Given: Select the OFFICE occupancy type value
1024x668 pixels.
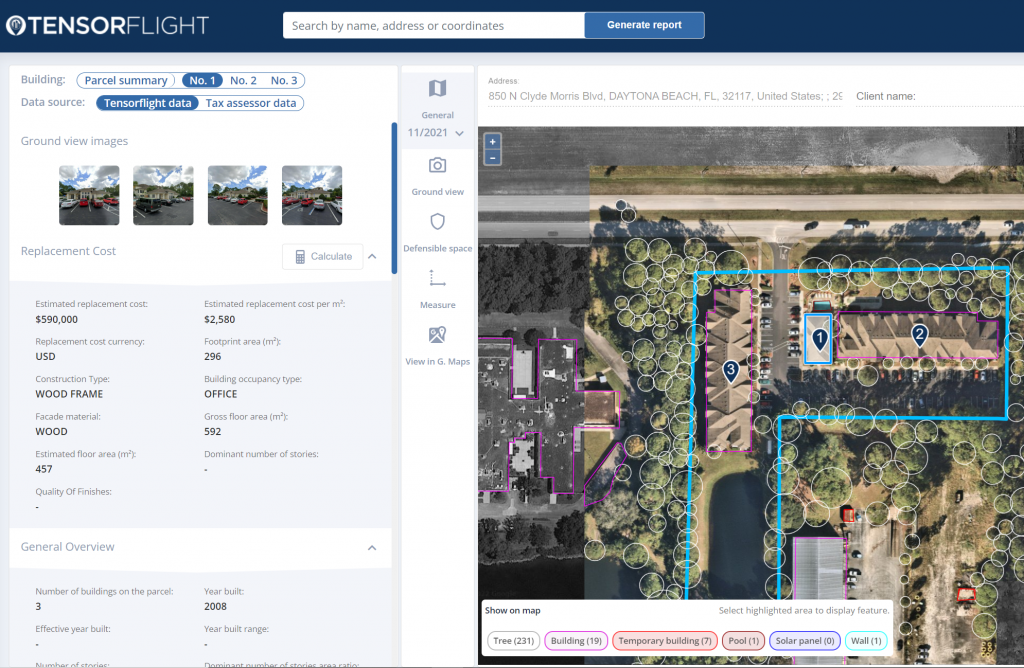Looking at the screenshot, I should point(221,394).
